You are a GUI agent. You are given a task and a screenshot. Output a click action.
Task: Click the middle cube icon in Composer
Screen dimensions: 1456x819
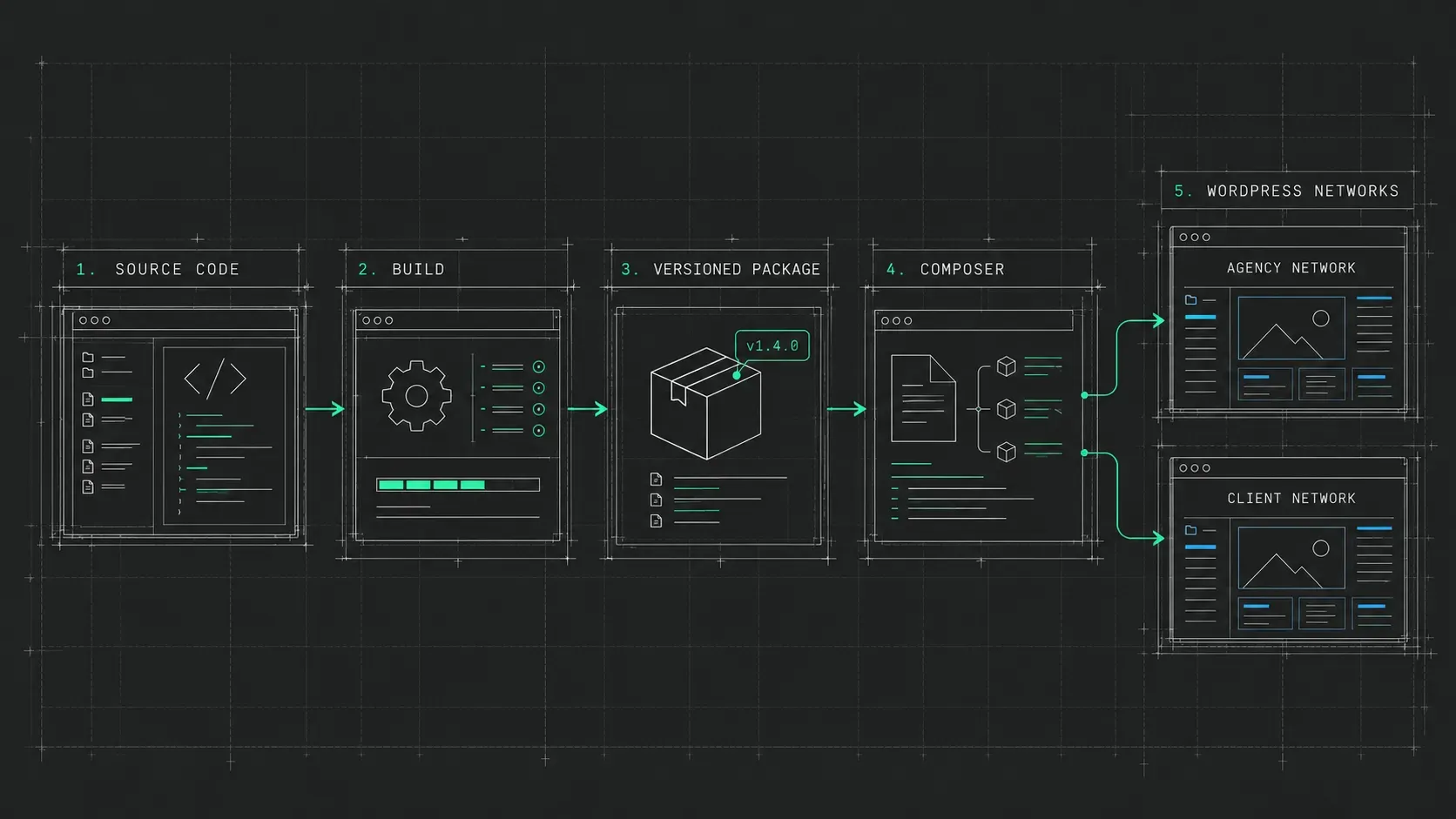pyautogui.click(x=1007, y=409)
